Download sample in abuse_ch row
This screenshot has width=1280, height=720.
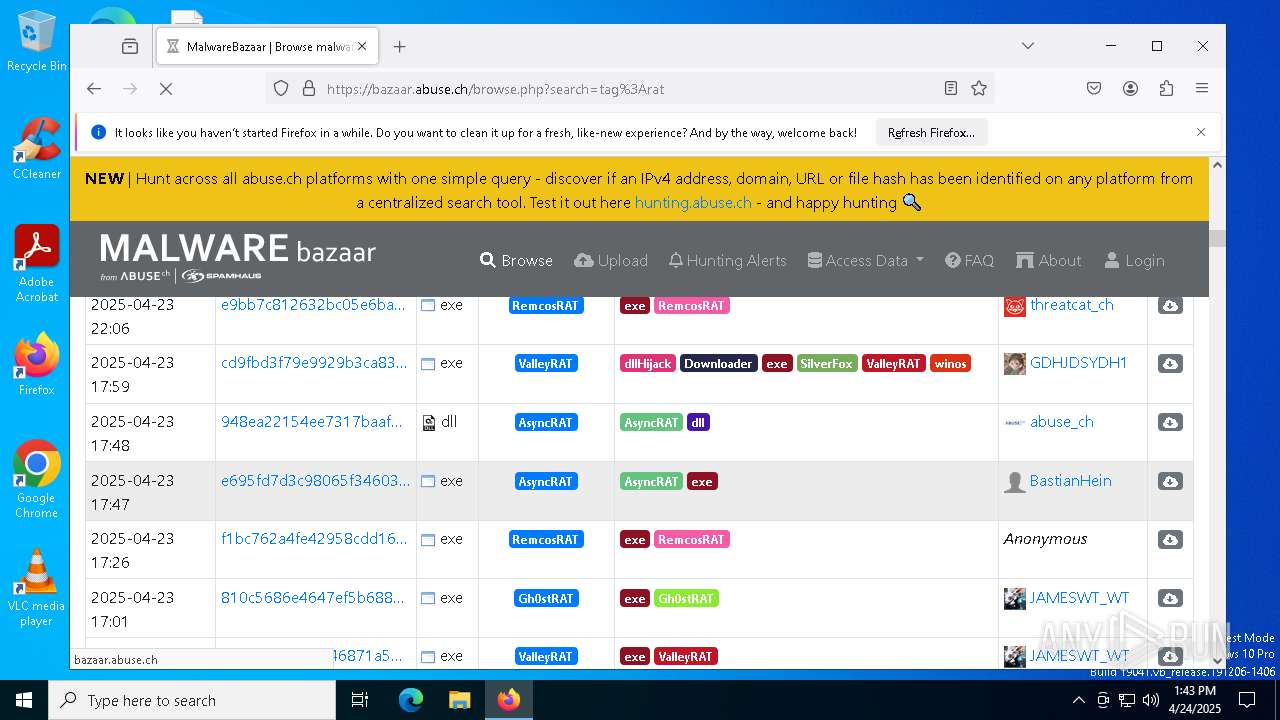[1170, 423]
